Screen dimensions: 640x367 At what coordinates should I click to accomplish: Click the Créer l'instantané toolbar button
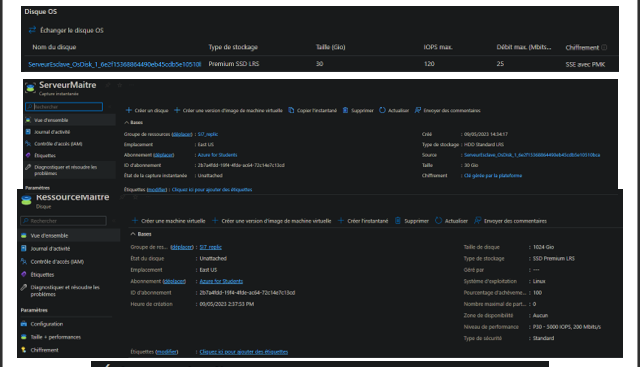(363, 221)
